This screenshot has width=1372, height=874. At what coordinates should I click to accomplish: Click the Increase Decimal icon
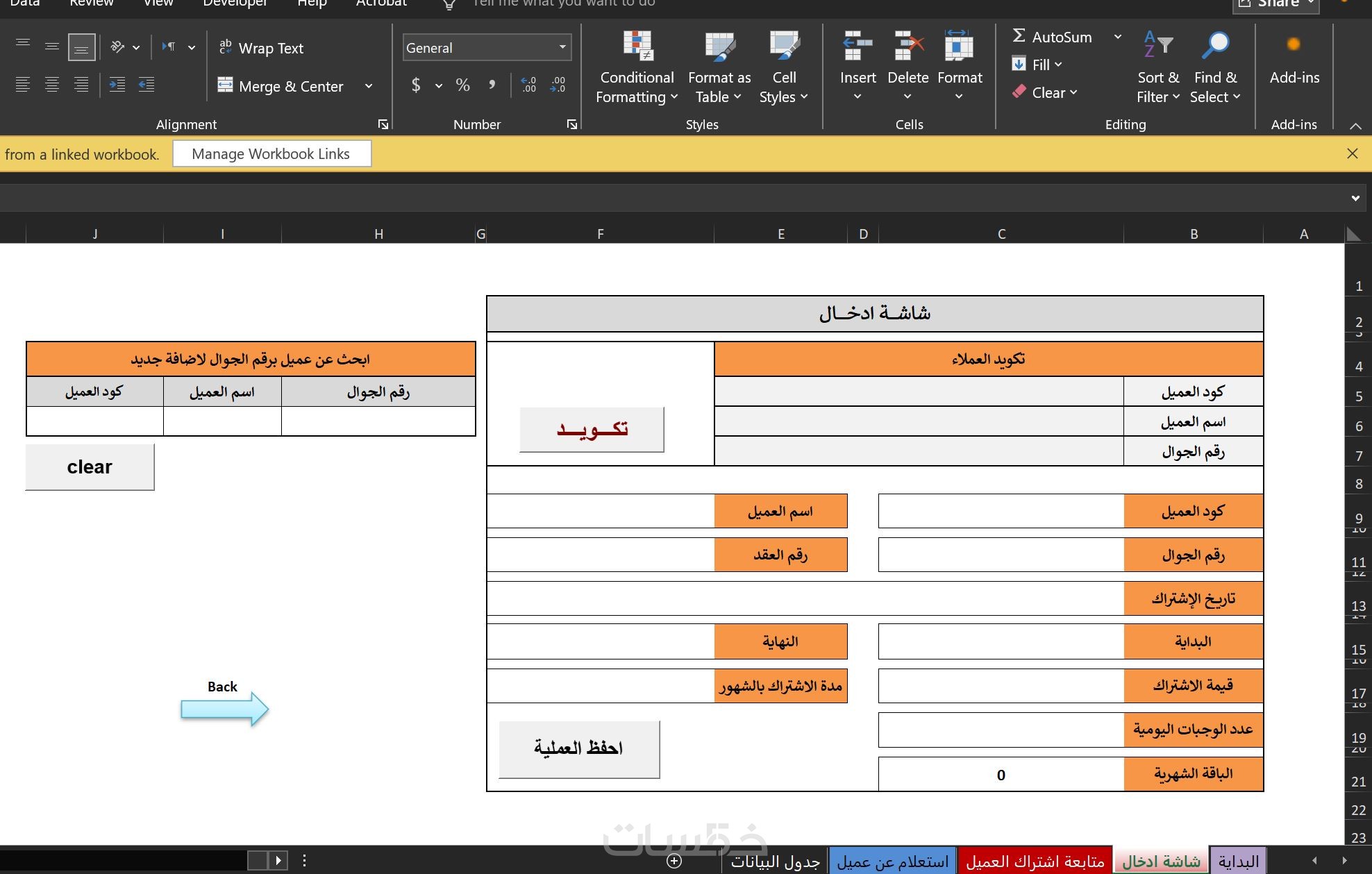(x=528, y=85)
